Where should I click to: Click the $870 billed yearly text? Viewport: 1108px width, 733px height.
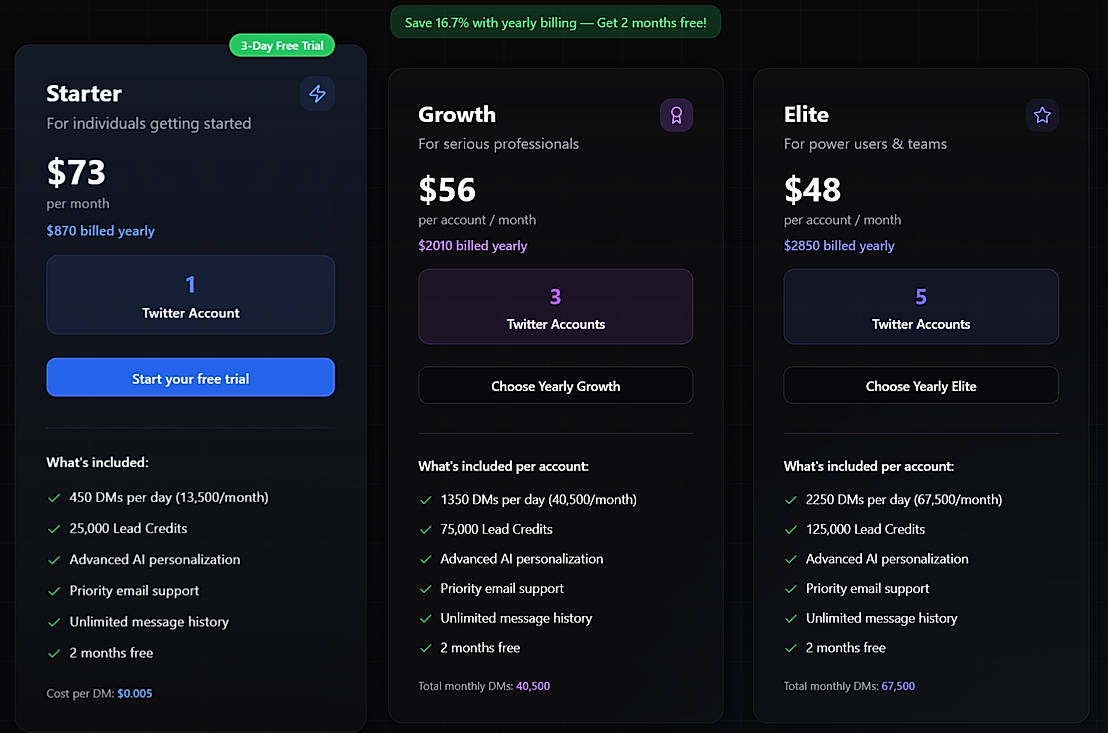click(100, 231)
